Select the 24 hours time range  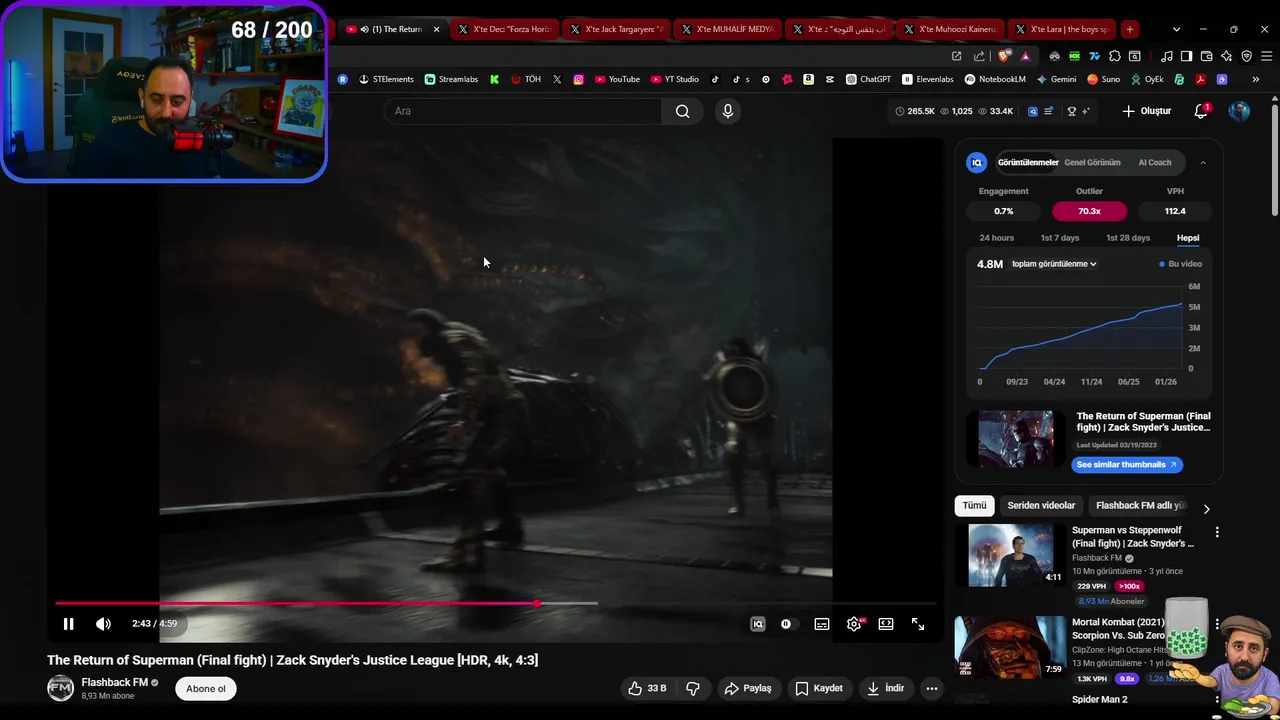pyautogui.click(x=996, y=238)
